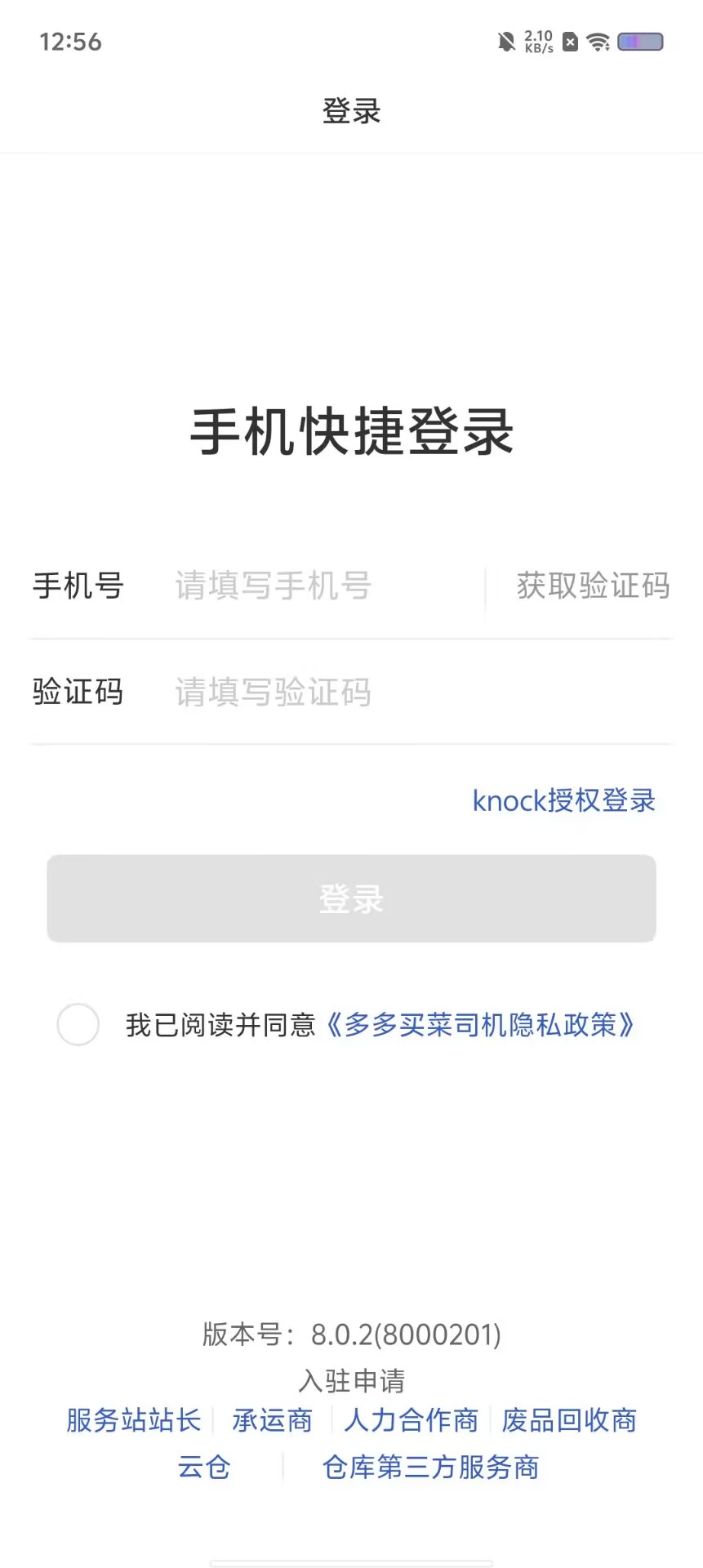The image size is (703, 1568).
Task: Check the privacy policy agreement circle
Action: [78, 1024]
